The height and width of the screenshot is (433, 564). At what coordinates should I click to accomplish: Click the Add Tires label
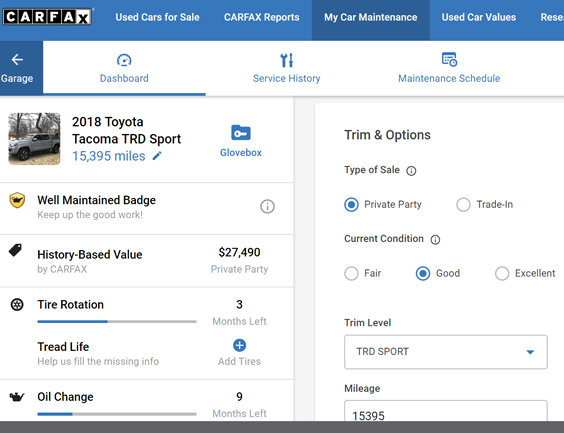point(239,361)
